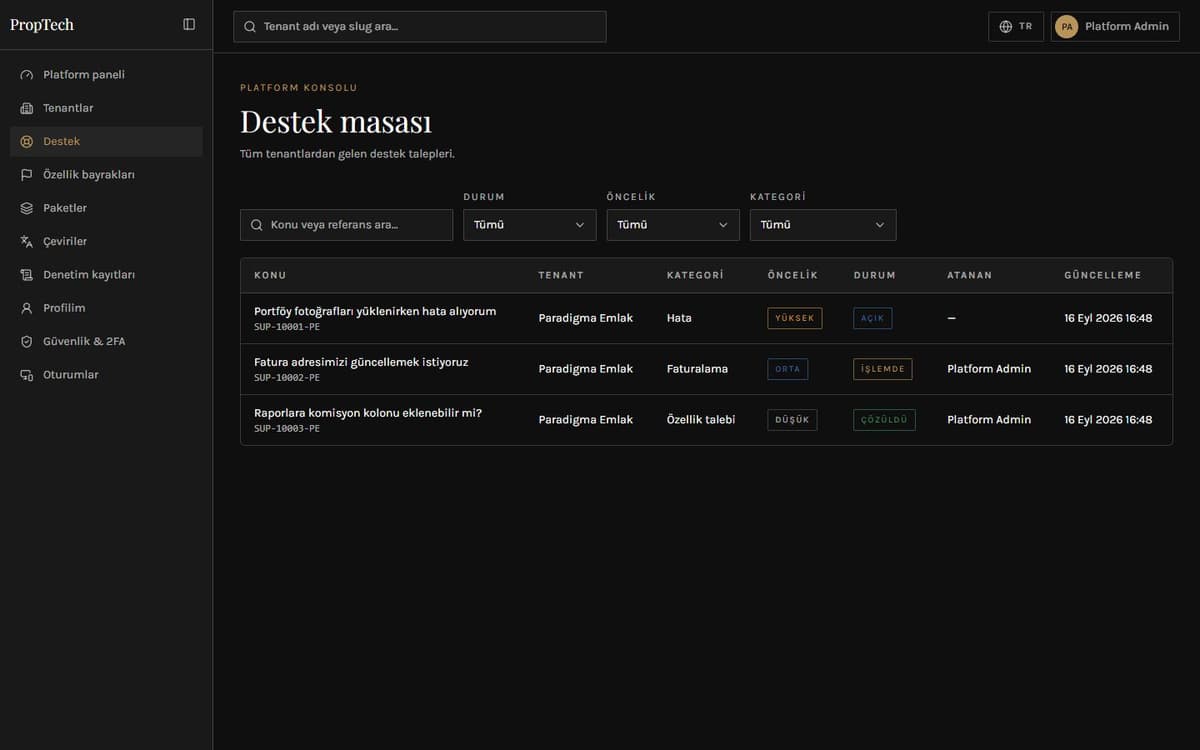This screenshot has width=1200, height=750.
Task: Click the DÜŞÜK priority badge
Action: click(x=792, y=420)
